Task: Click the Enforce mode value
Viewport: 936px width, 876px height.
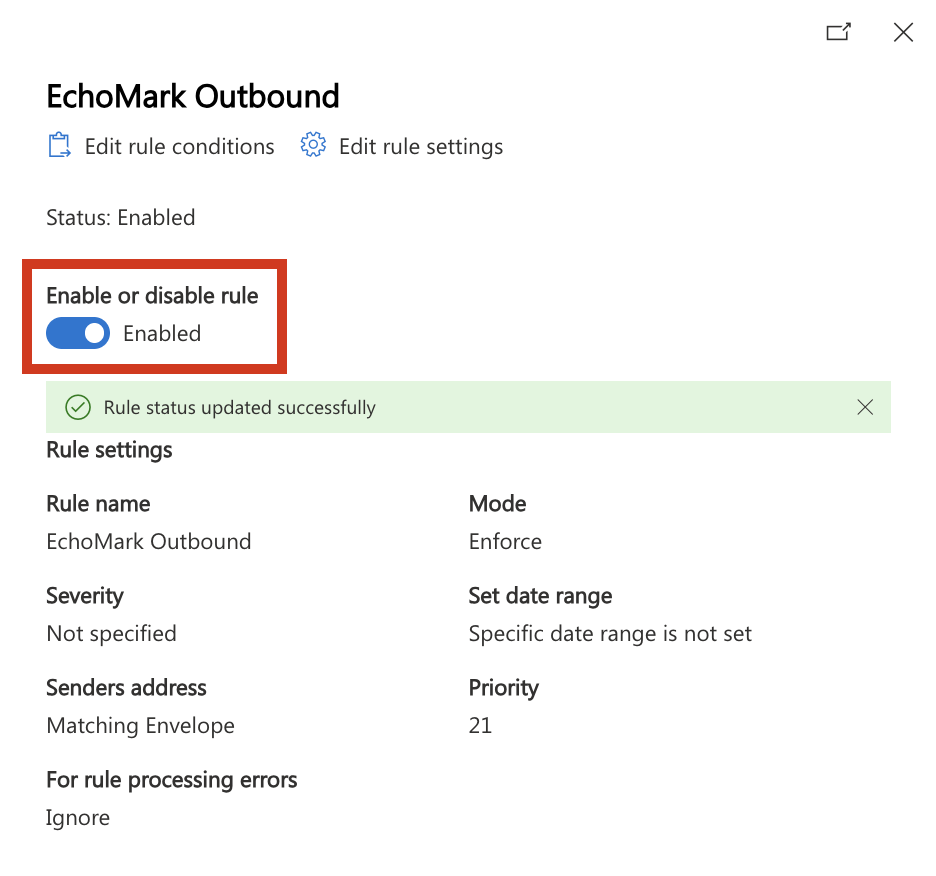Action: [x=505, y=541]
